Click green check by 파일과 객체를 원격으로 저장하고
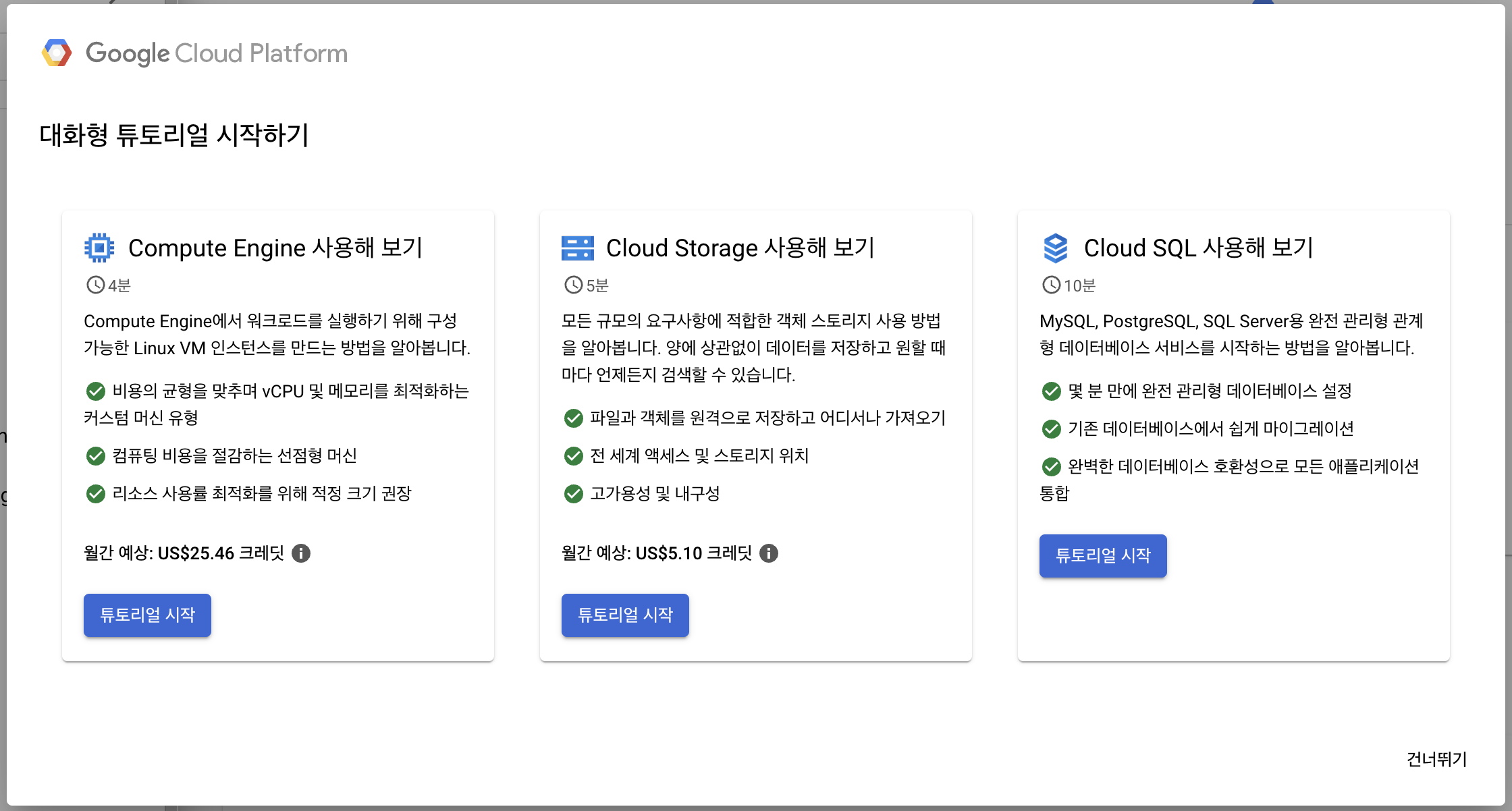The width and height of the screenshot is (1512, 811). 574,418
